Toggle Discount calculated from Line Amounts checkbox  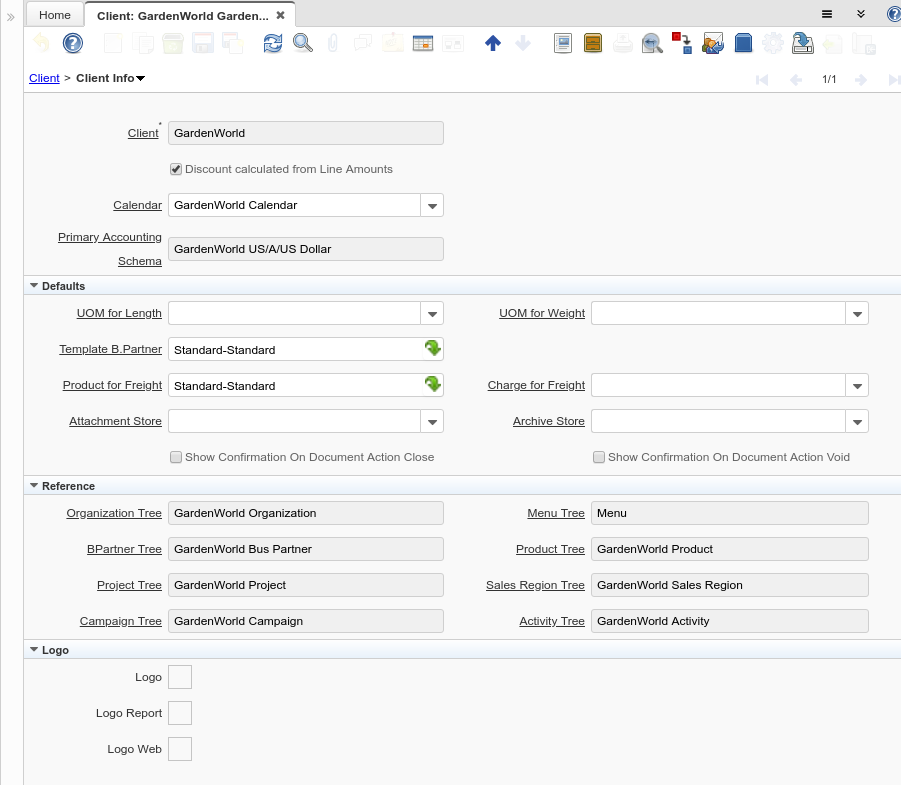[176, 169]
